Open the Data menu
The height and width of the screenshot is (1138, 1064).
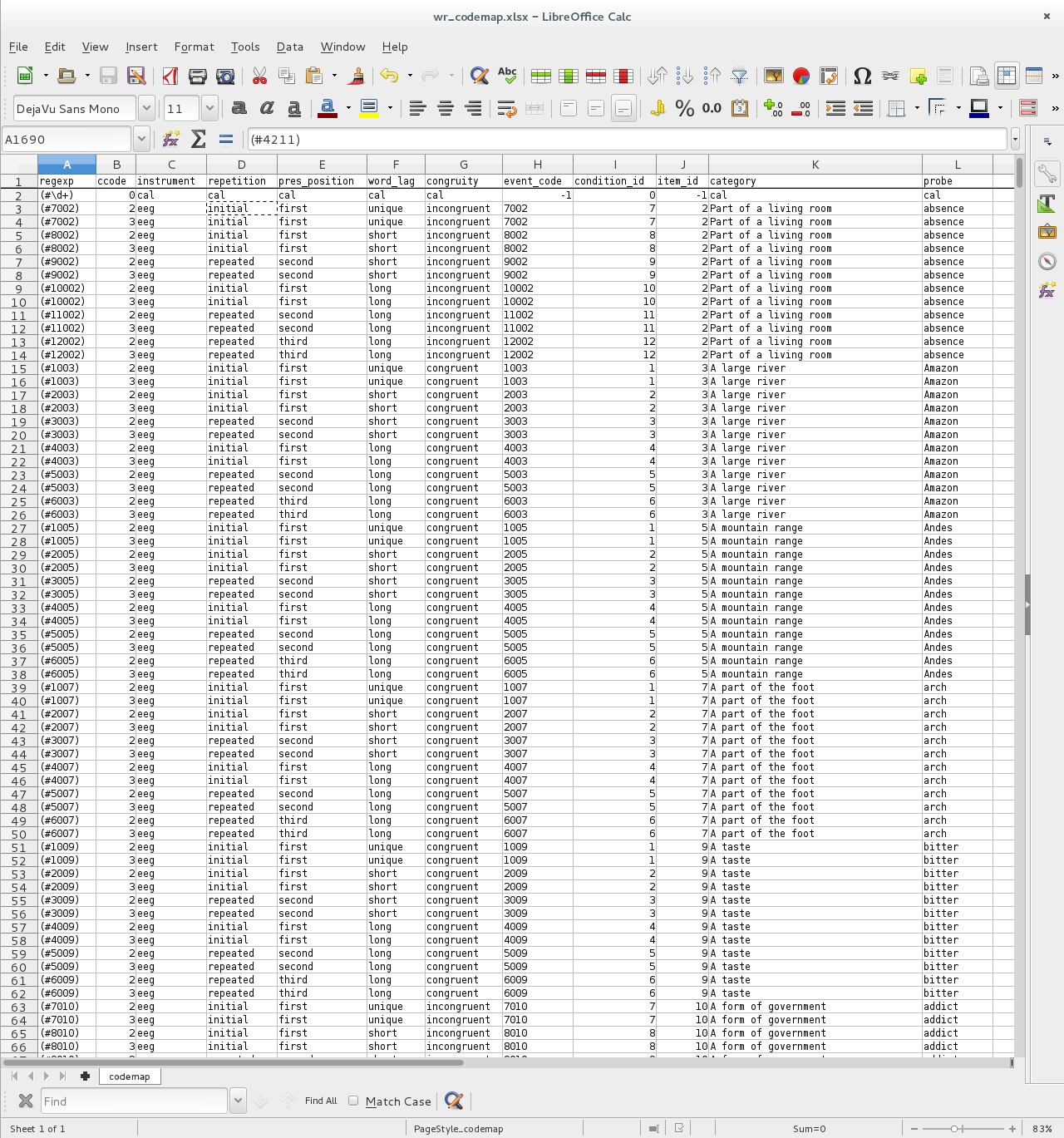click(290, 47)
